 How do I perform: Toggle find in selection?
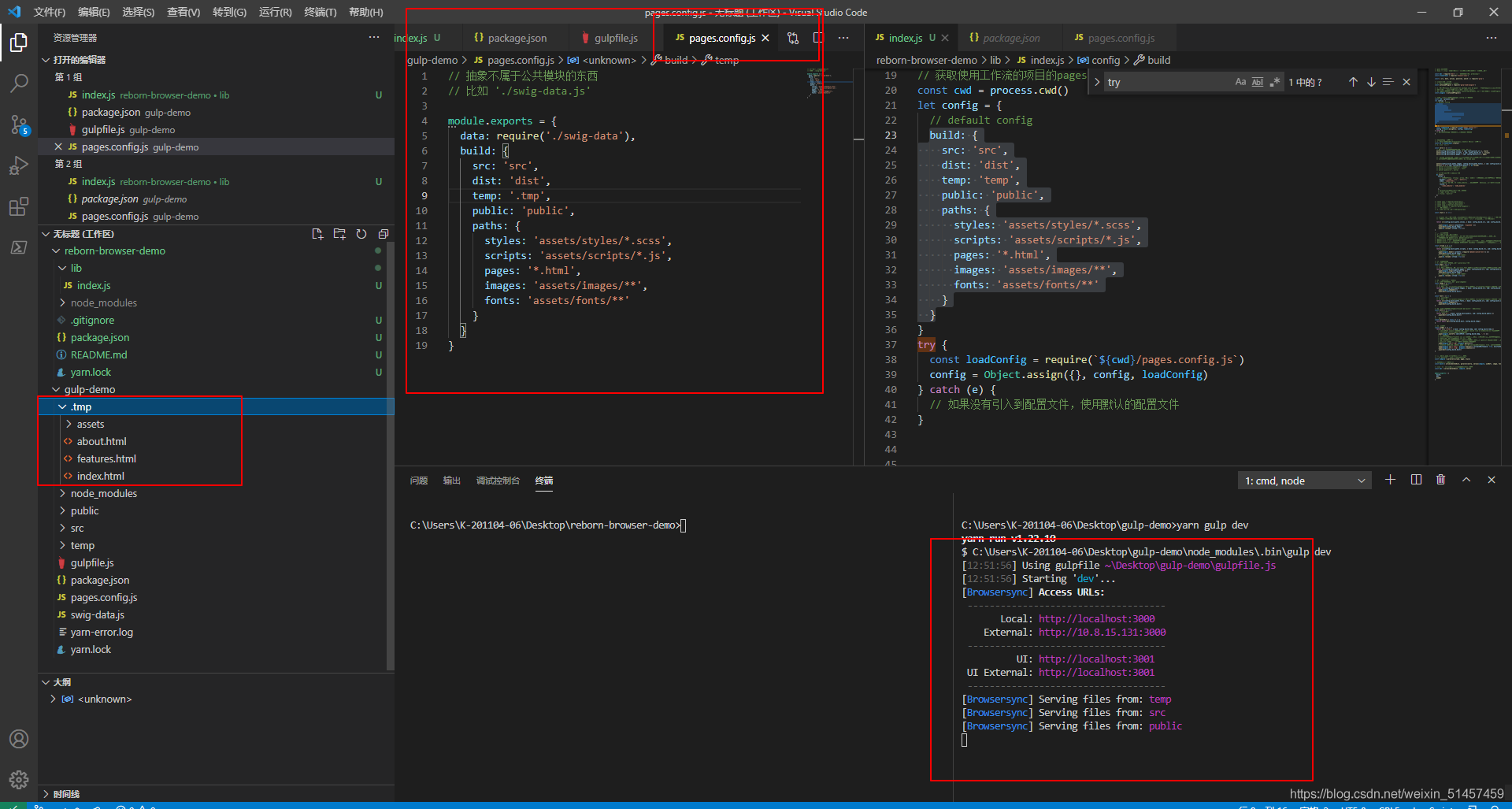coord(1388,82)
